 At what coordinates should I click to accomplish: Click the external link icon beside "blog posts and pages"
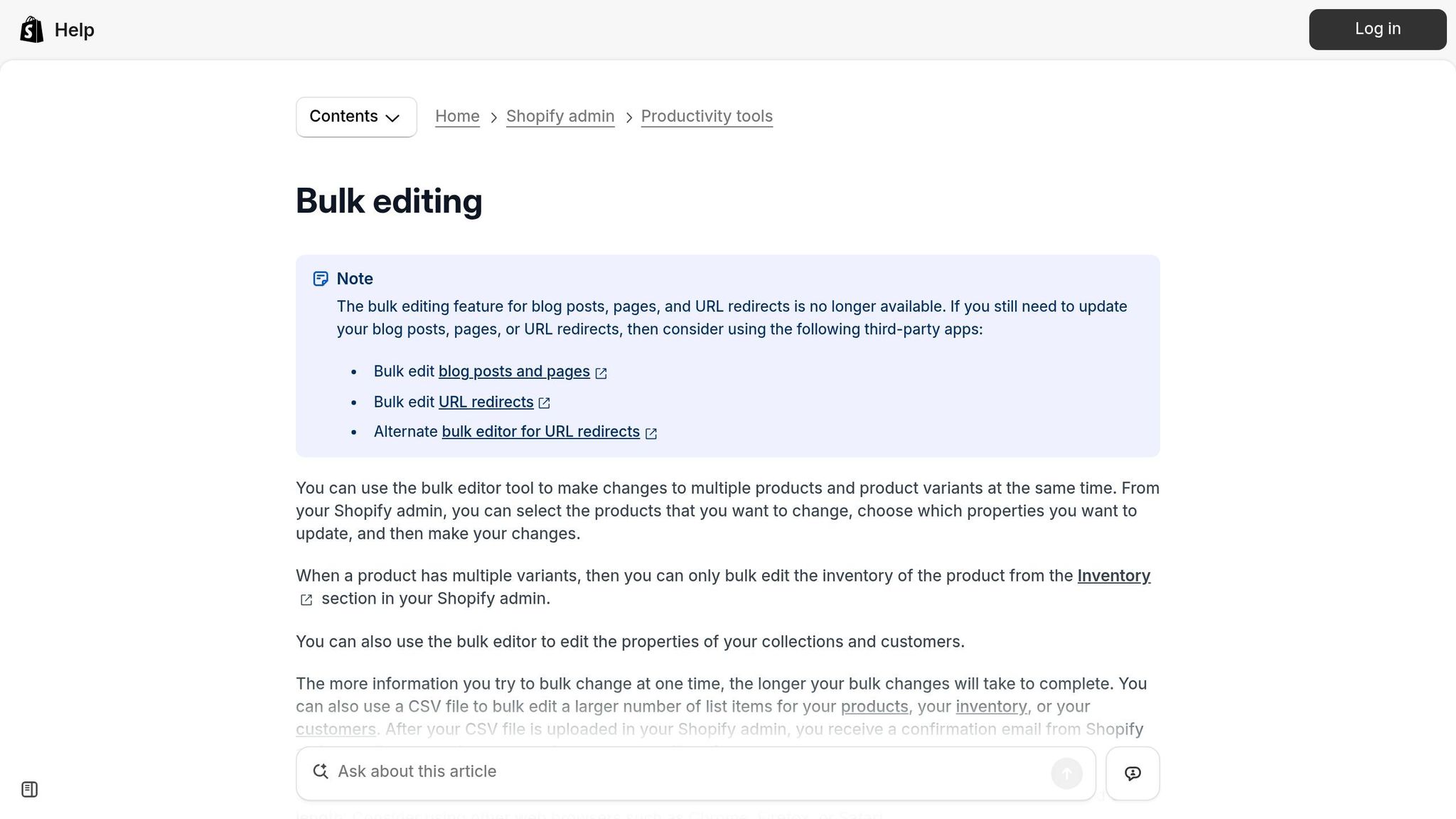click(x=601, y=373)
